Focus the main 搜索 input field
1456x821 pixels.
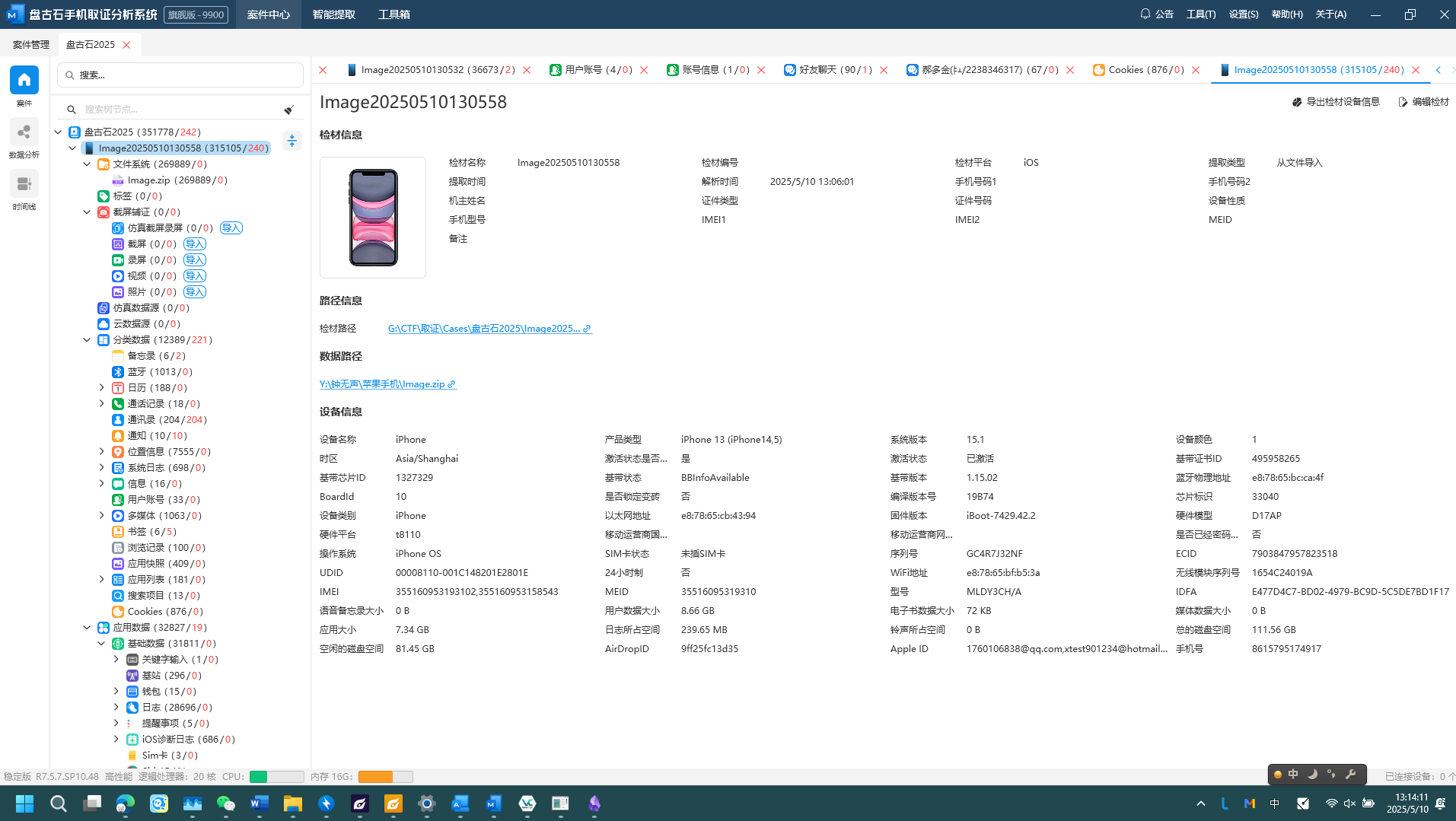(x=180, y=75)
